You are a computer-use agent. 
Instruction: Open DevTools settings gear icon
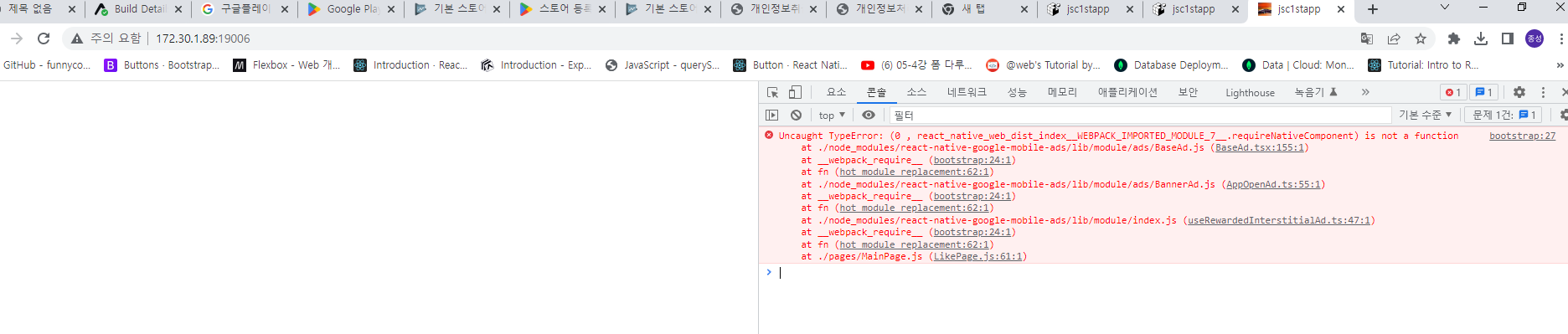1519,92
